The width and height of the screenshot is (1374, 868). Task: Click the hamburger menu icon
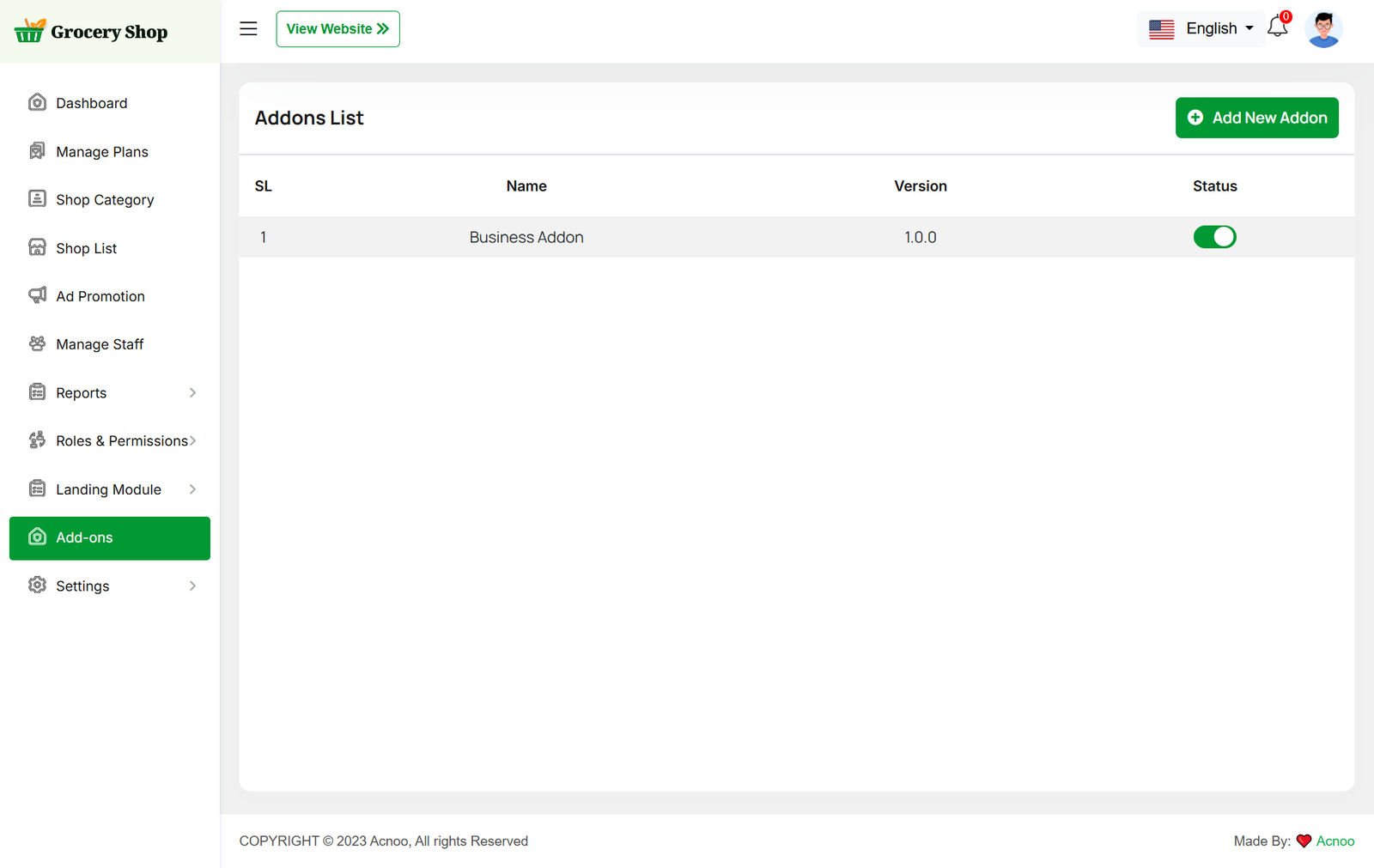point(248,29)
